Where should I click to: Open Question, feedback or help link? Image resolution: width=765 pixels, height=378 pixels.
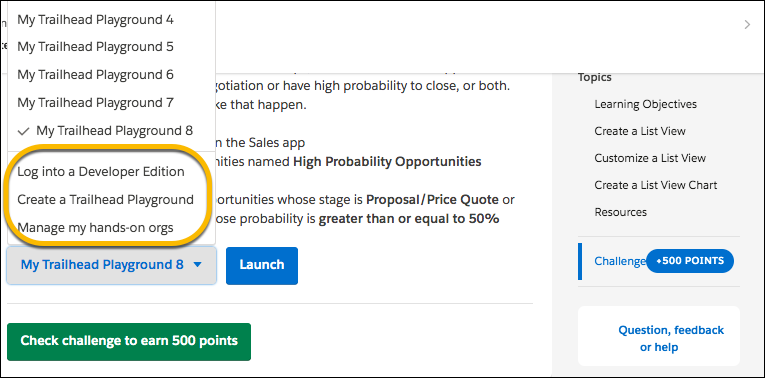click(x=671, y=338)
